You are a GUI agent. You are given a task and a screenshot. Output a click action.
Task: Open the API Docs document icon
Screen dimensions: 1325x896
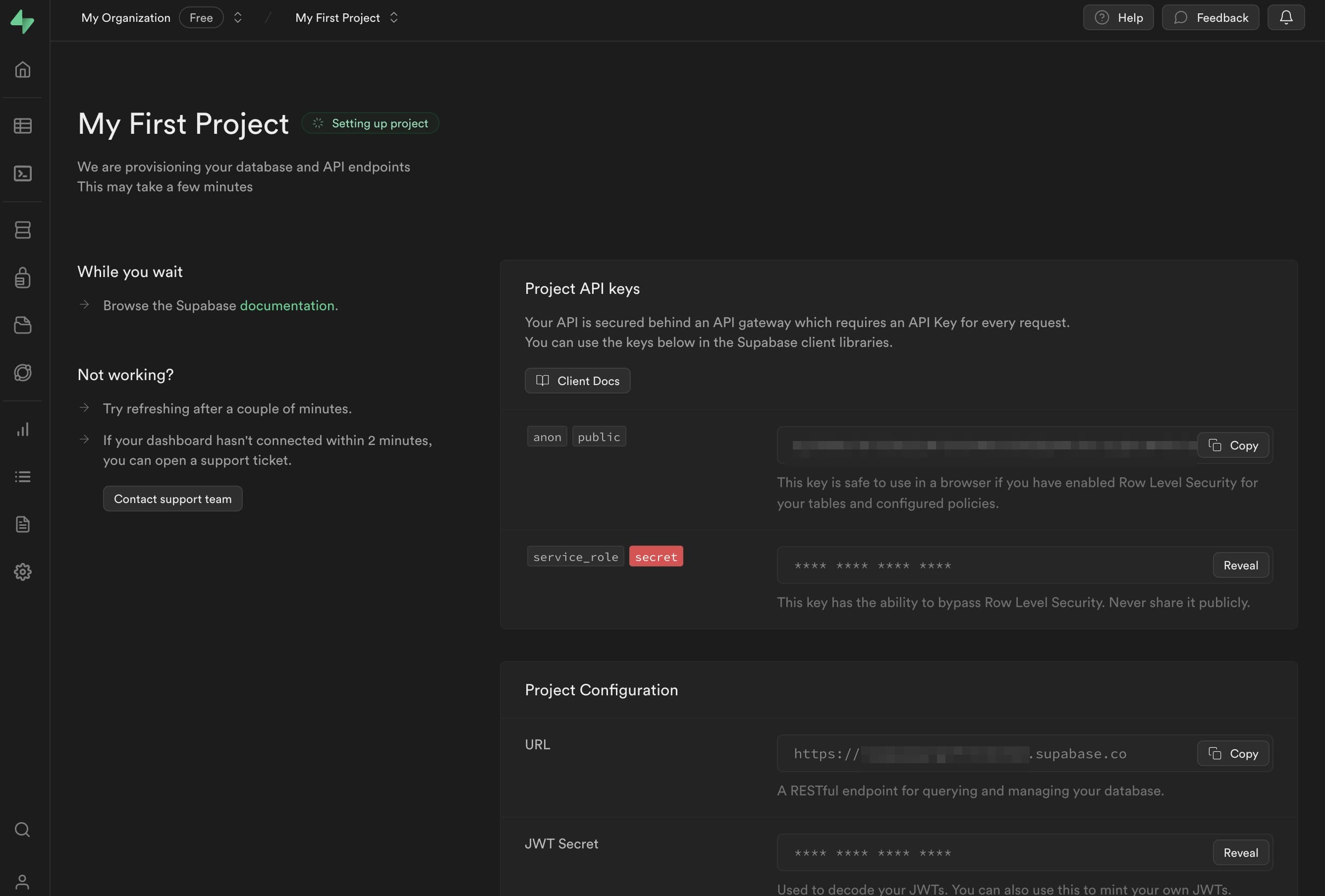(x=22, y=524)
